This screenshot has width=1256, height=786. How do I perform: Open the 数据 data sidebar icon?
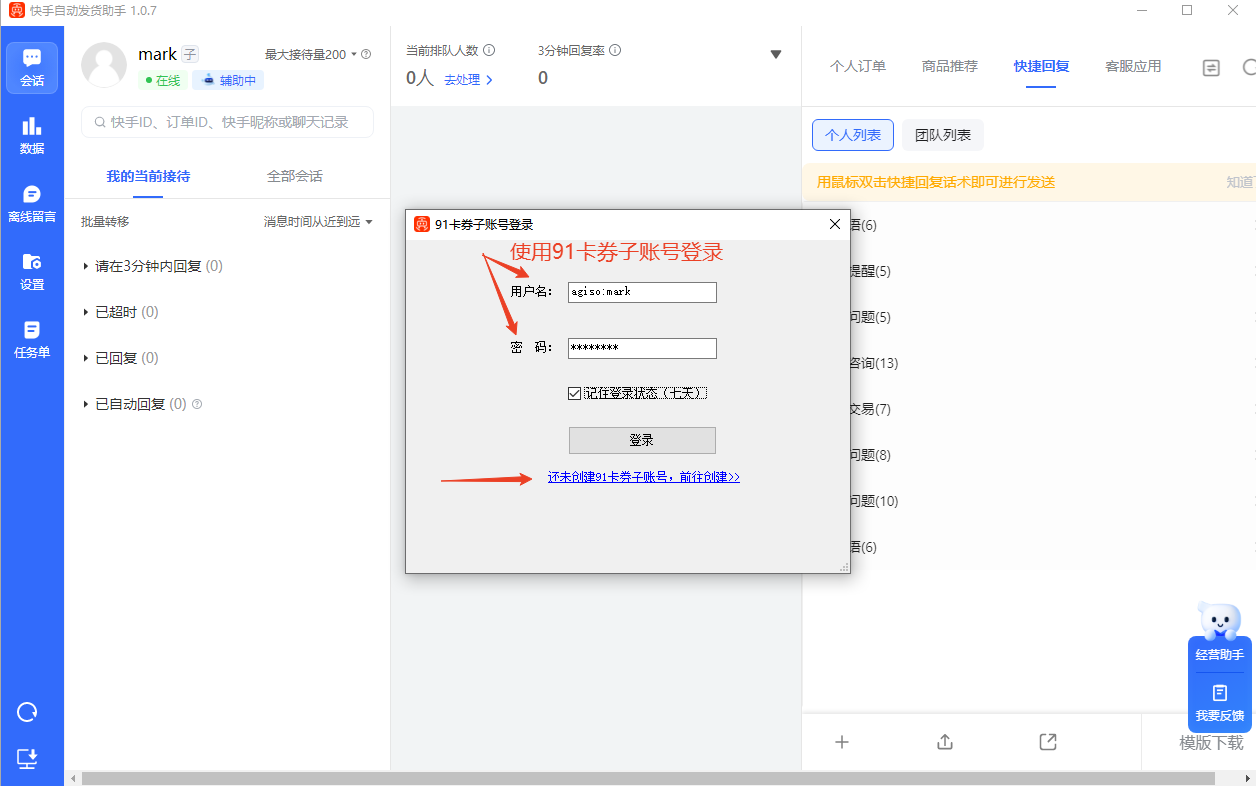click(x=32, y=135)
